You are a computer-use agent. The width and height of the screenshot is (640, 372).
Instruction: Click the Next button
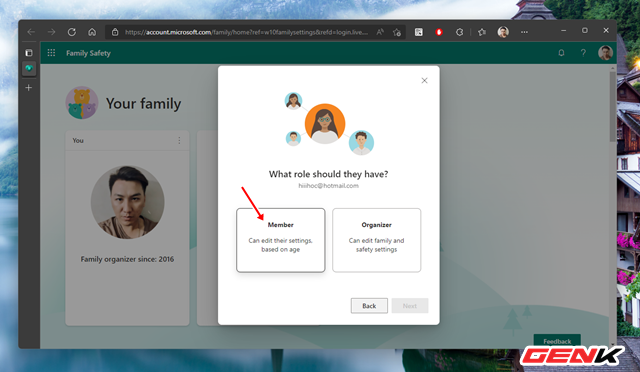coord(410,306)
